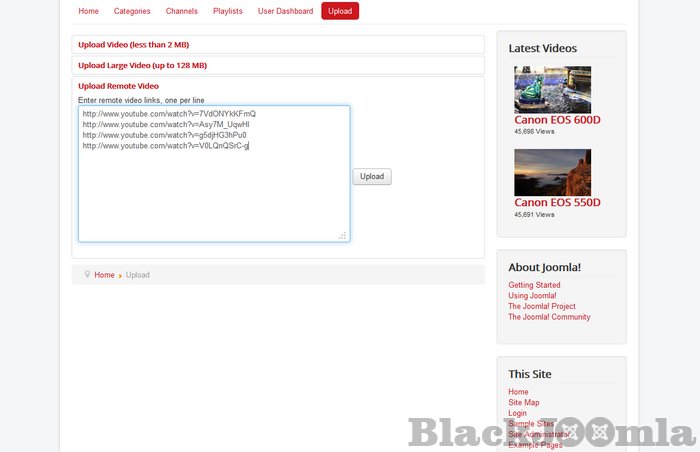Open the Canon EOS 600D video thumbnail
This screenshot has width=700, height=452.
[x=552, y=89]
